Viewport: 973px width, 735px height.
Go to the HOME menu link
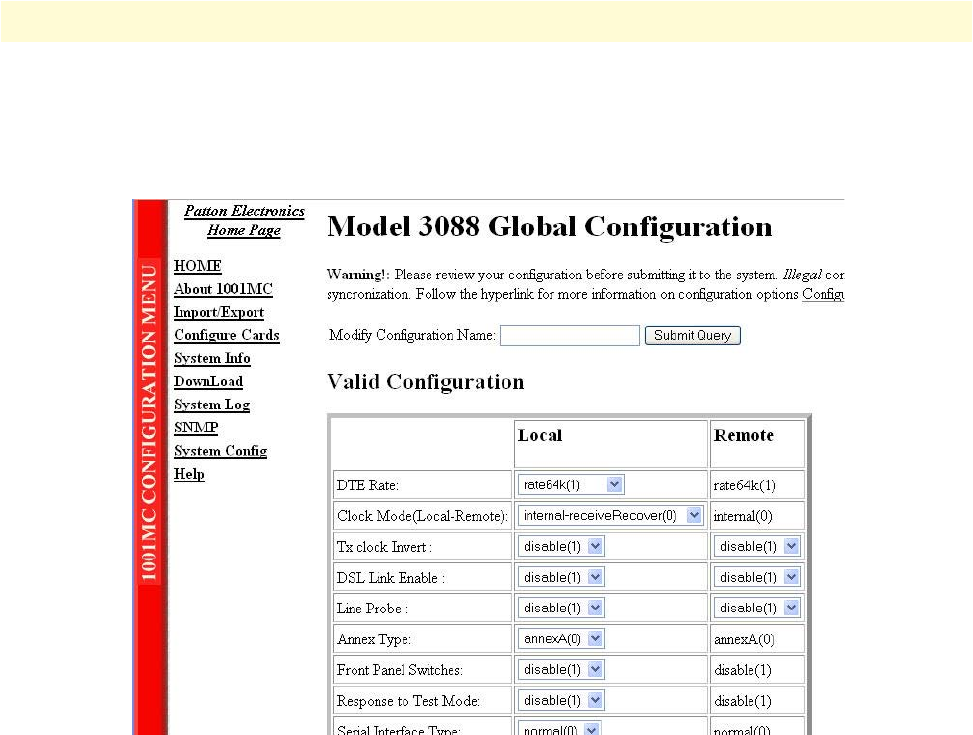(x=197, y=266)
